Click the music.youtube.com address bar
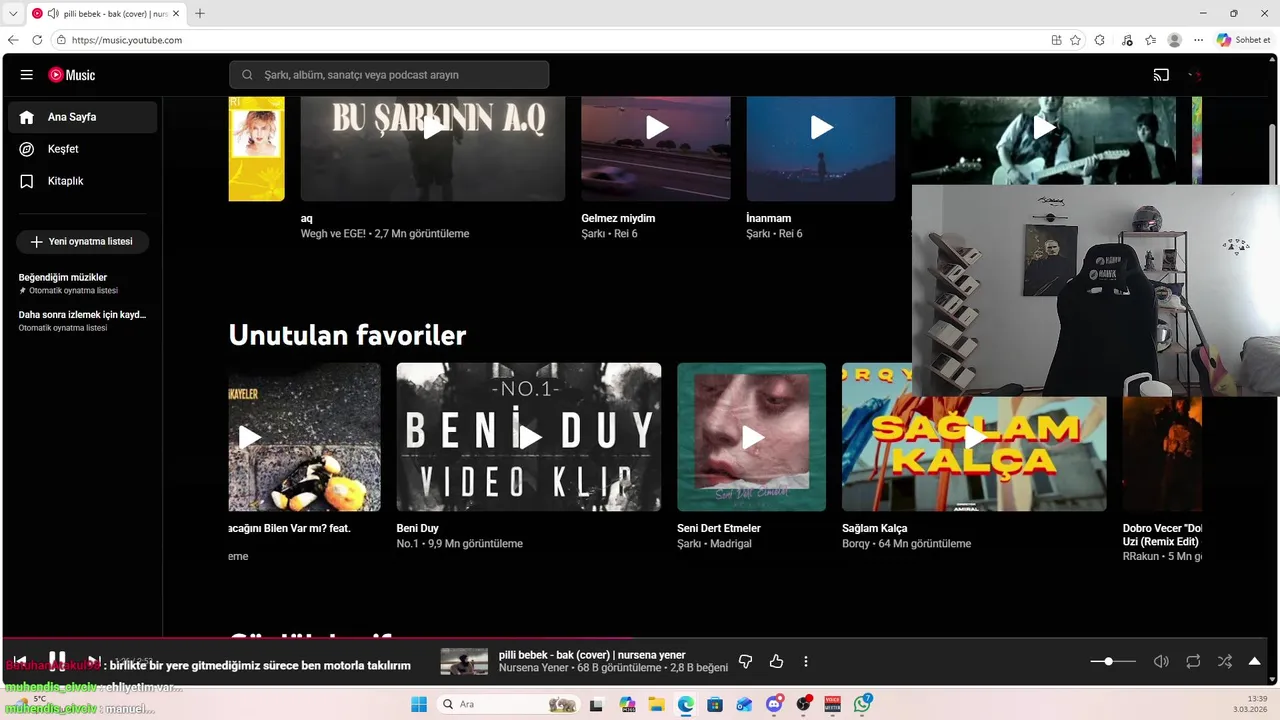 550,40
